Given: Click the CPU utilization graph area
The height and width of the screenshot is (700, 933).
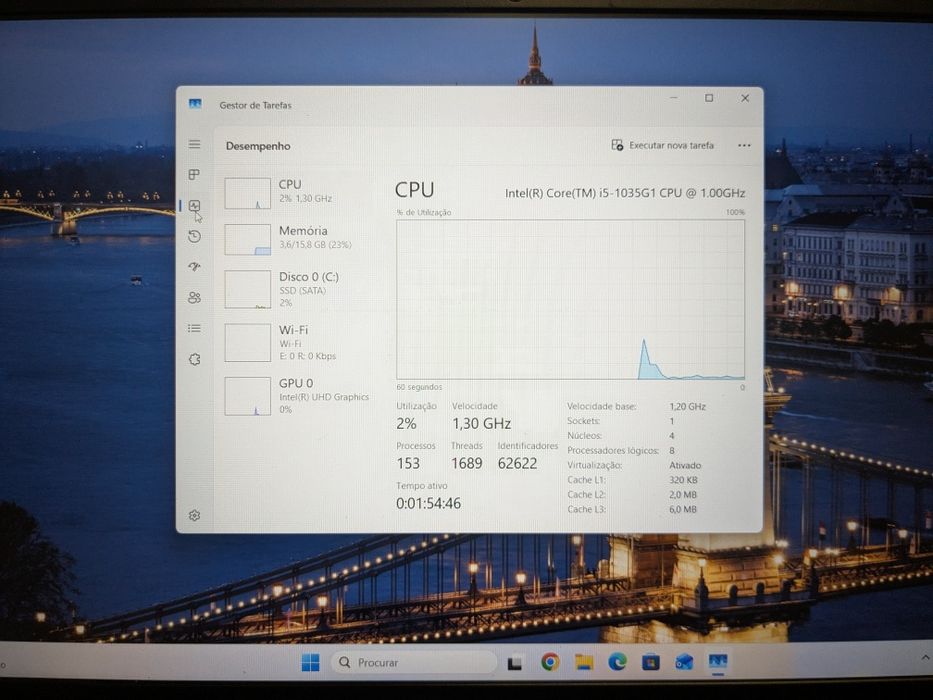Looking at the screenshot, I should [x=571, y=299].
